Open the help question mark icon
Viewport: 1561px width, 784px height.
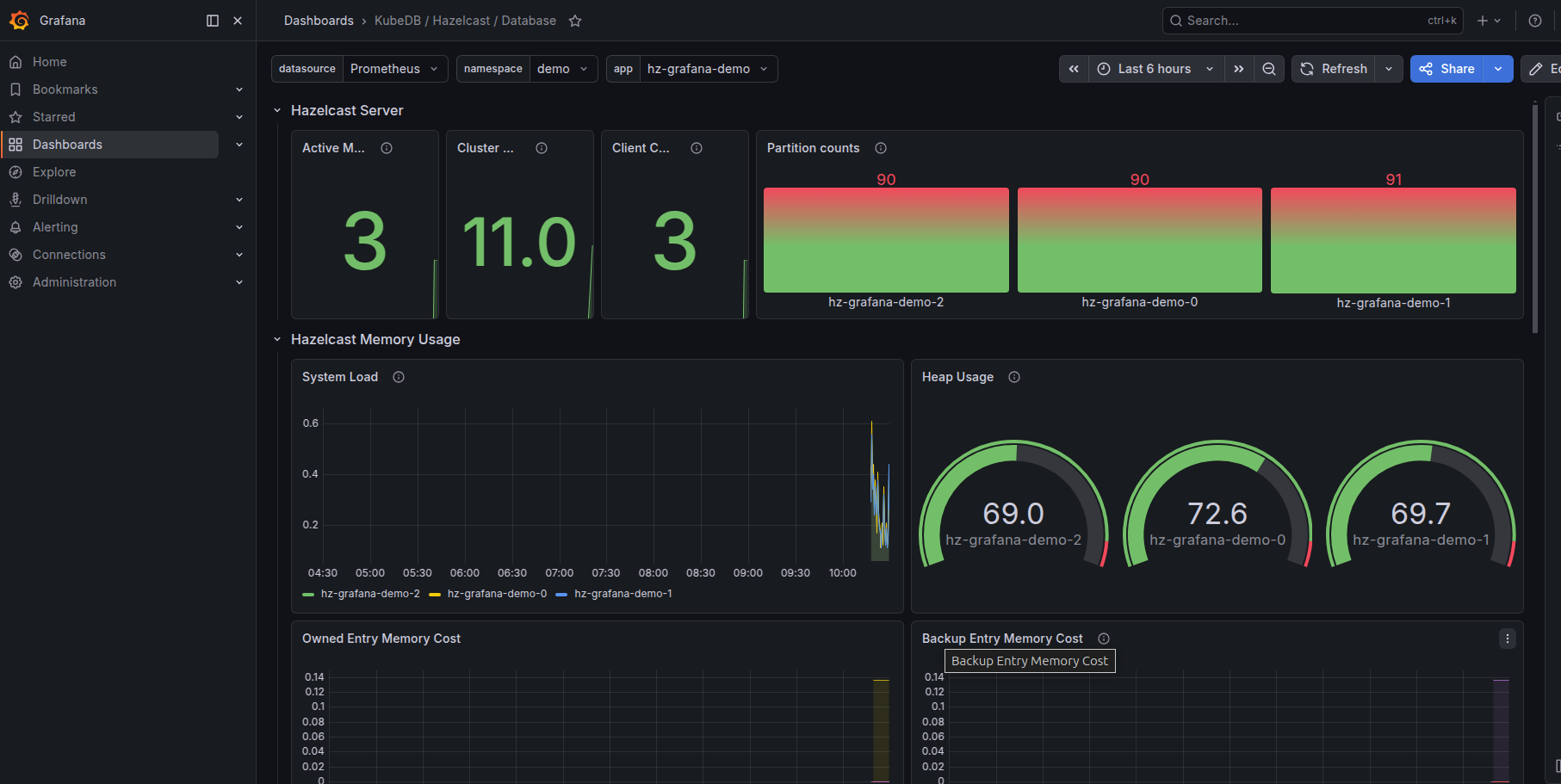(1535, 21)
